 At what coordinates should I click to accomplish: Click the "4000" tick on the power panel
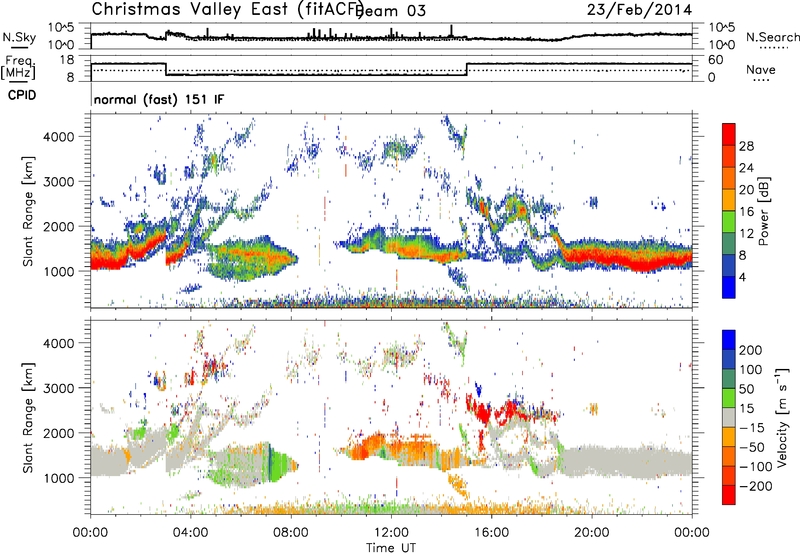pos(59,137)
